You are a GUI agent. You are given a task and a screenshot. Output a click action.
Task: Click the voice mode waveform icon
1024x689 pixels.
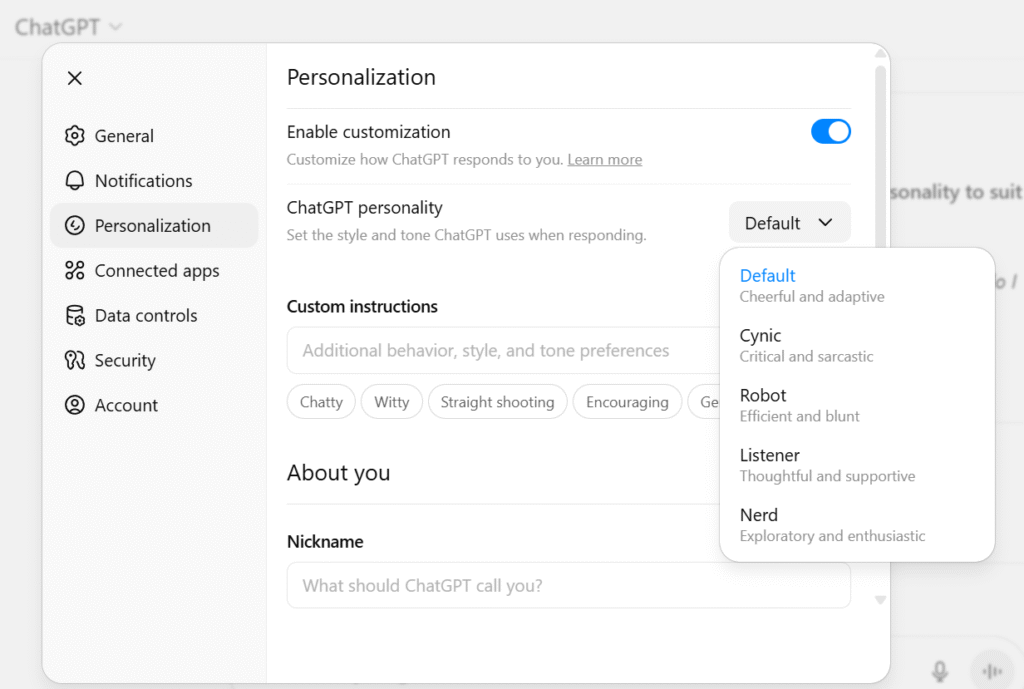point(992,671)
